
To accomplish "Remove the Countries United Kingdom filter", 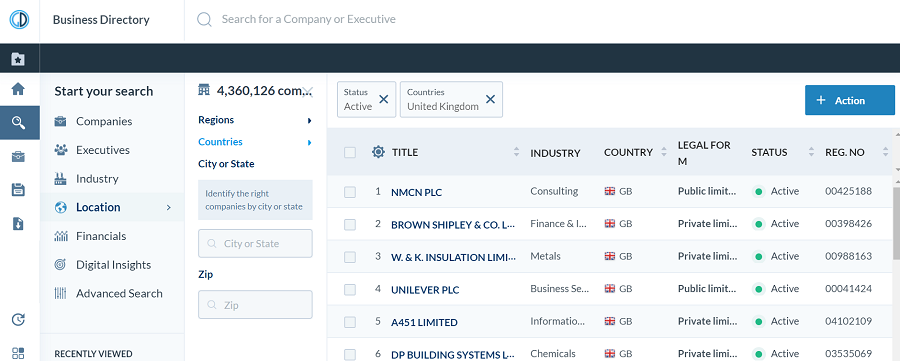I will pyautogui.click(x=490, y=99).
